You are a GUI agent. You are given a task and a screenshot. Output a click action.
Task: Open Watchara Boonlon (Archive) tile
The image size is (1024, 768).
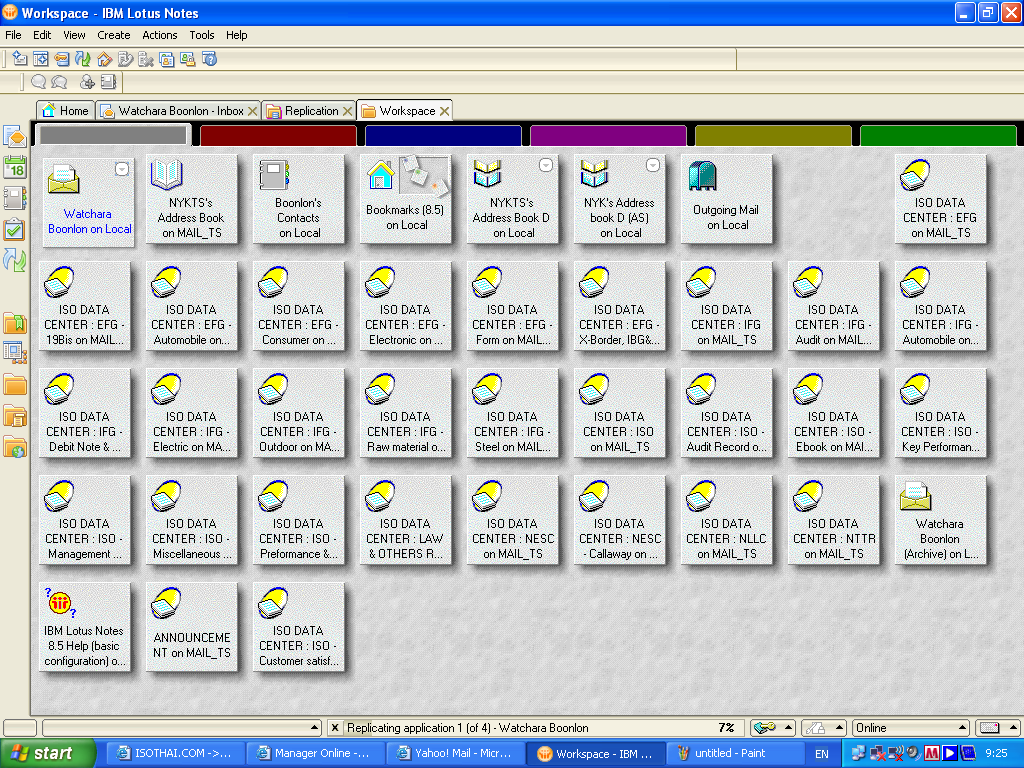(941, 520)
